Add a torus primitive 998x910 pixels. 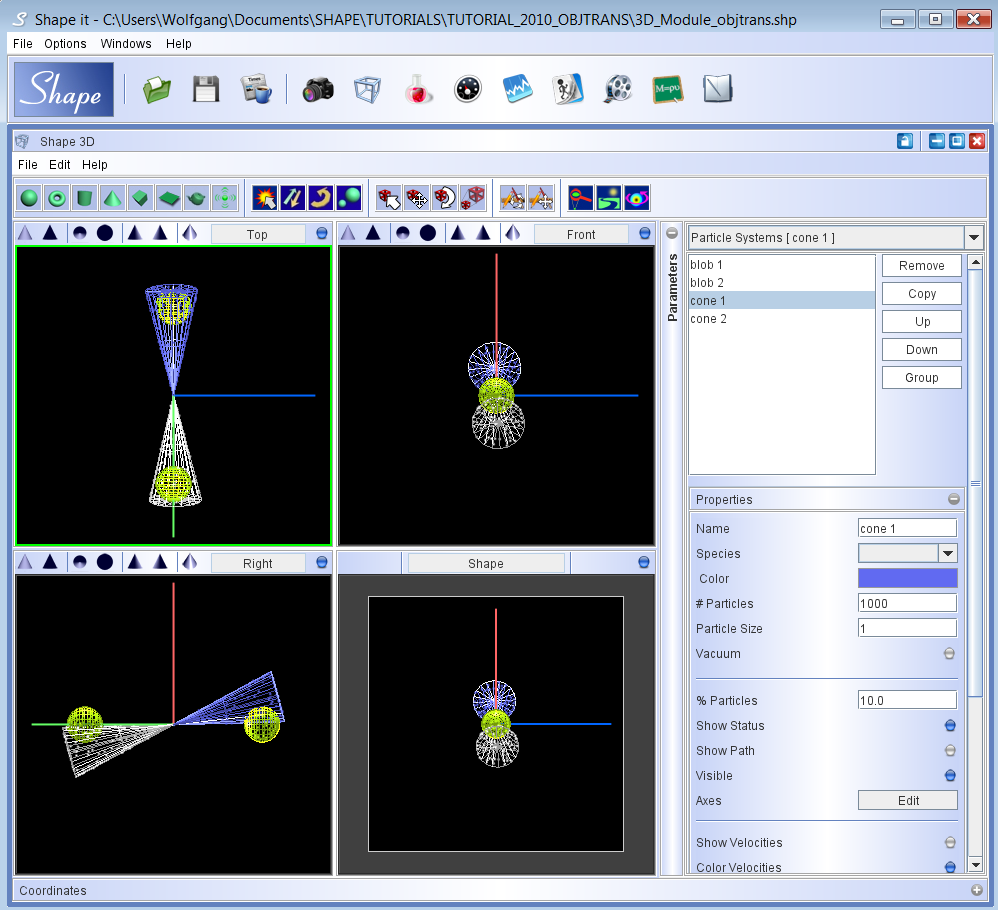click(x=57, y=198)
